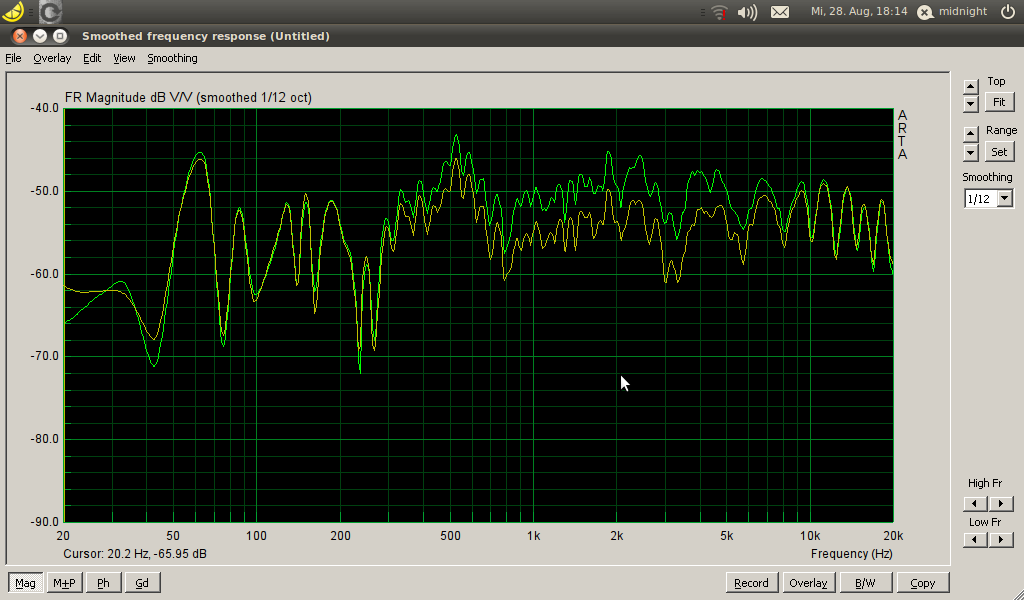Viewport: 1024px width, 600px height.
Task: Open the File menu
Action: click(x=13, y=58)
